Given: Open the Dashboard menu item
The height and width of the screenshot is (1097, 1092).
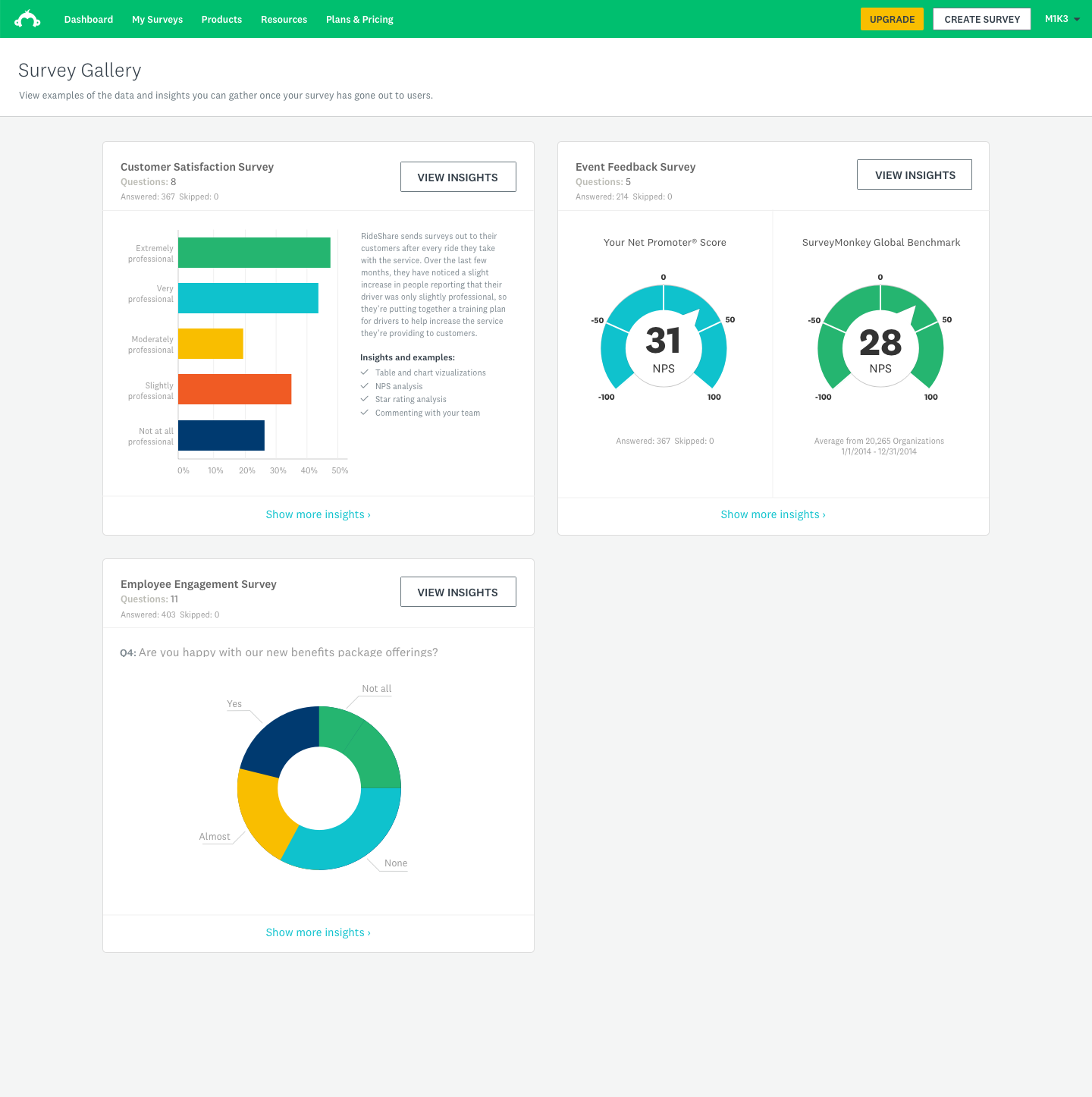Looking at the screenshot, I should point(89,20).
